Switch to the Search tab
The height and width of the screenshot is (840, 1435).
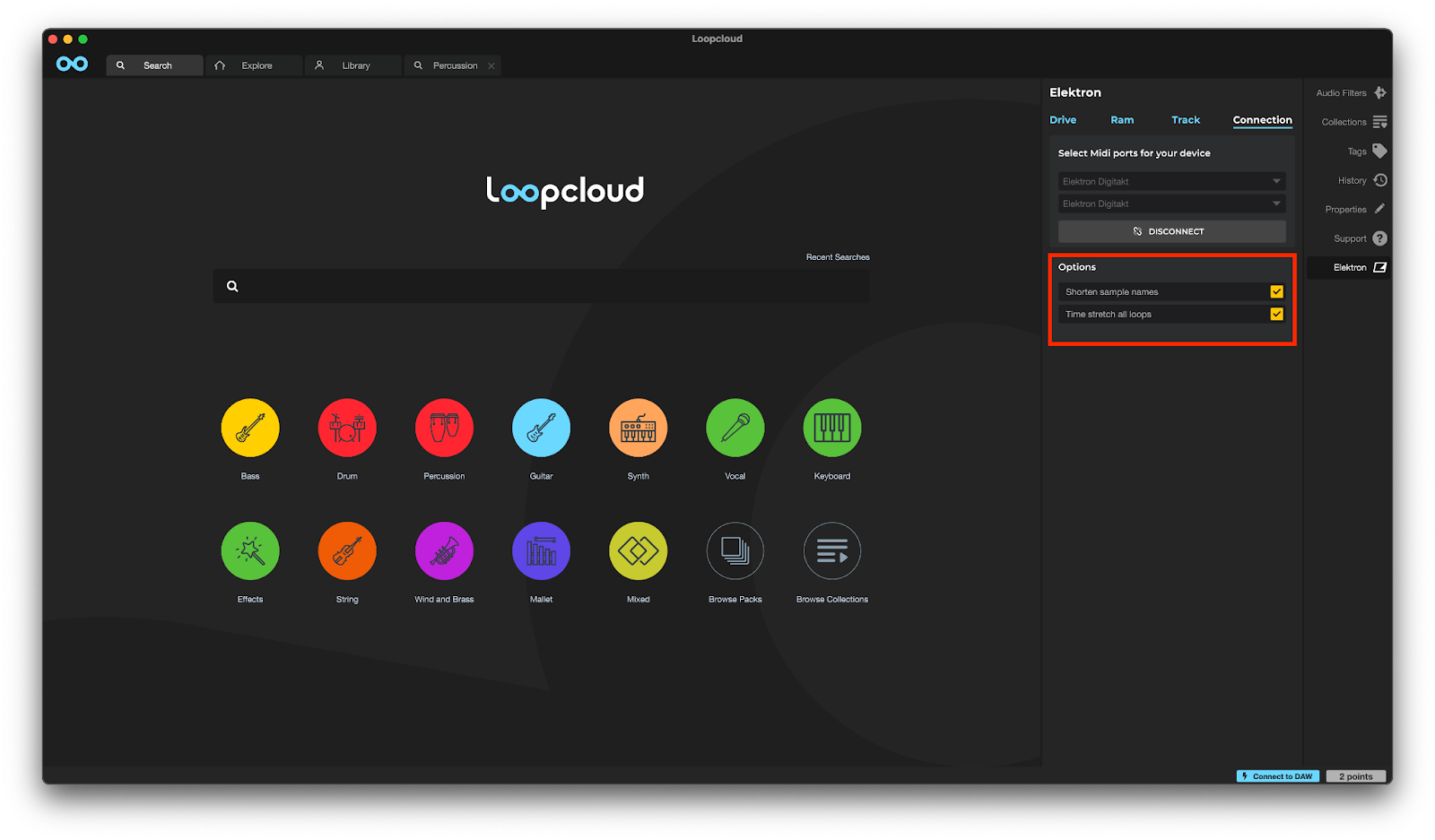tap(154, 65)
